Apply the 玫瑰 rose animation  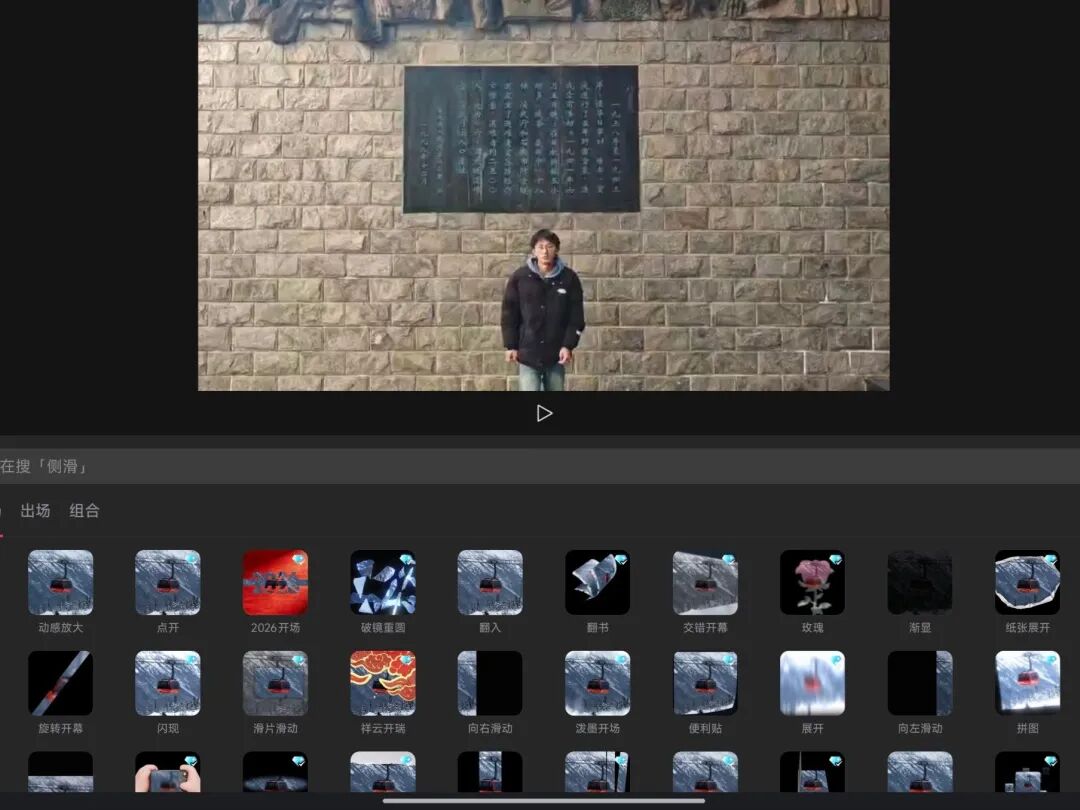coord(812,583)
